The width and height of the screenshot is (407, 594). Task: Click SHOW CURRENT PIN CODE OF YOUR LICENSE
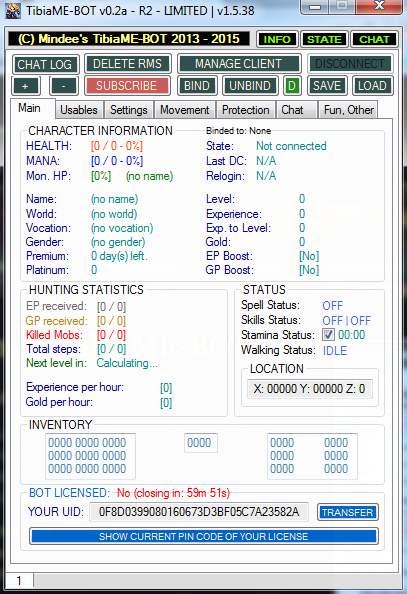coord(204,536)
